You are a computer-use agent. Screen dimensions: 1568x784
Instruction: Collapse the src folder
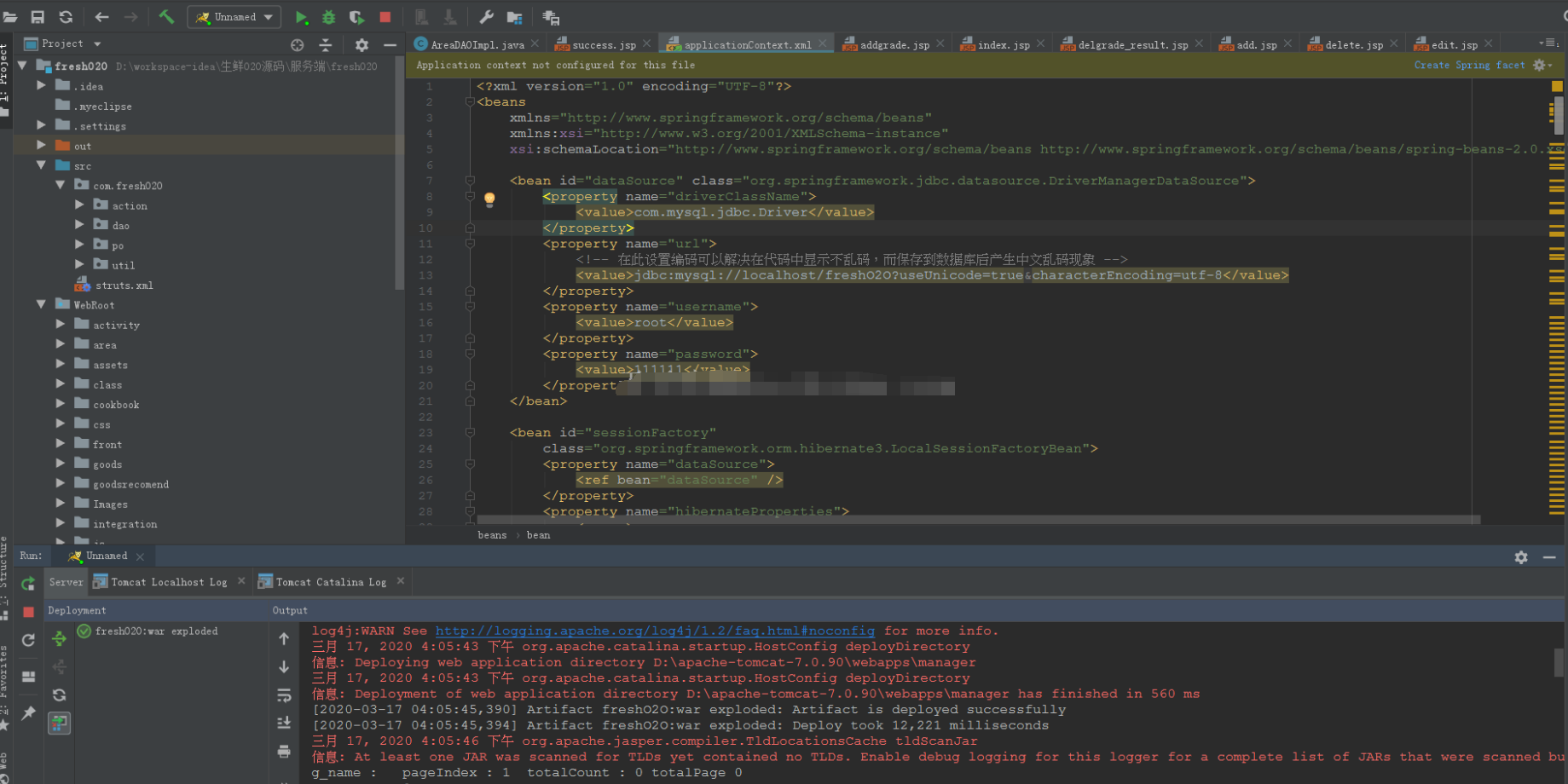[41, 165]
